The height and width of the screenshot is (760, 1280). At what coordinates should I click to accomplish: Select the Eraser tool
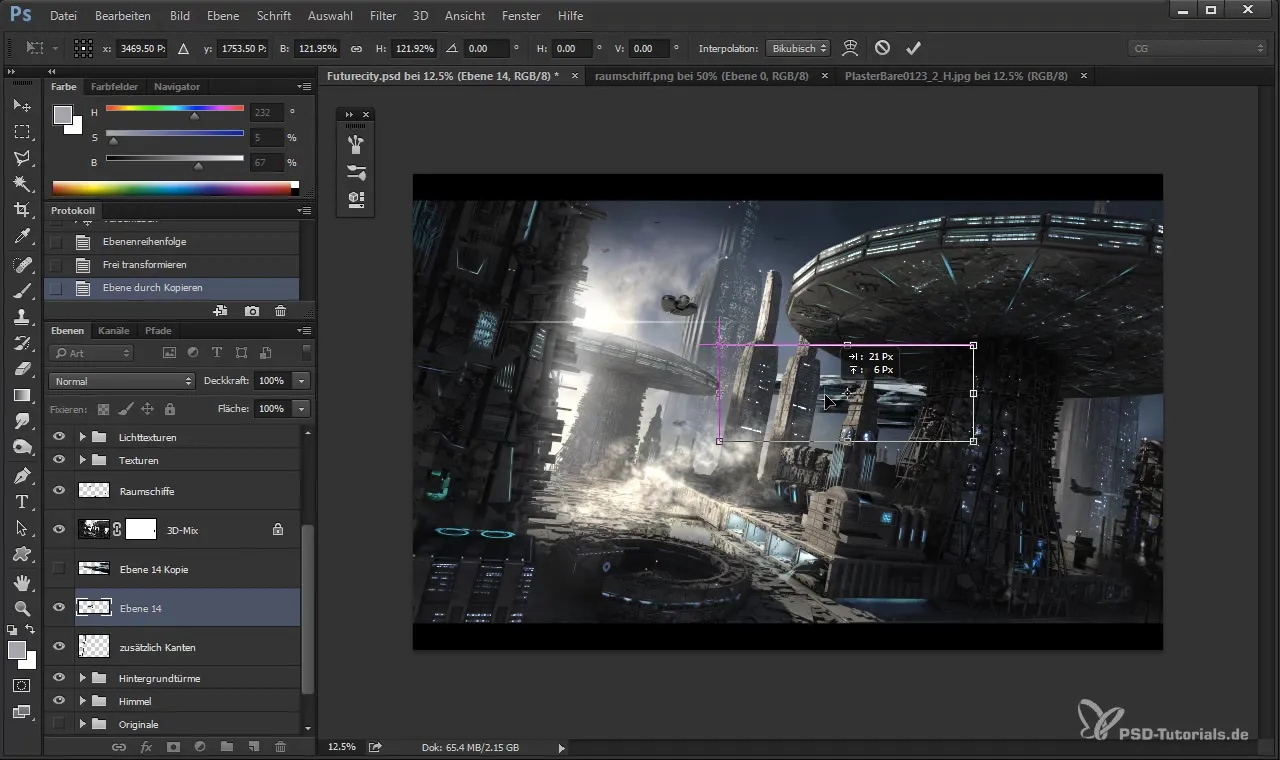tap(22, 369)
